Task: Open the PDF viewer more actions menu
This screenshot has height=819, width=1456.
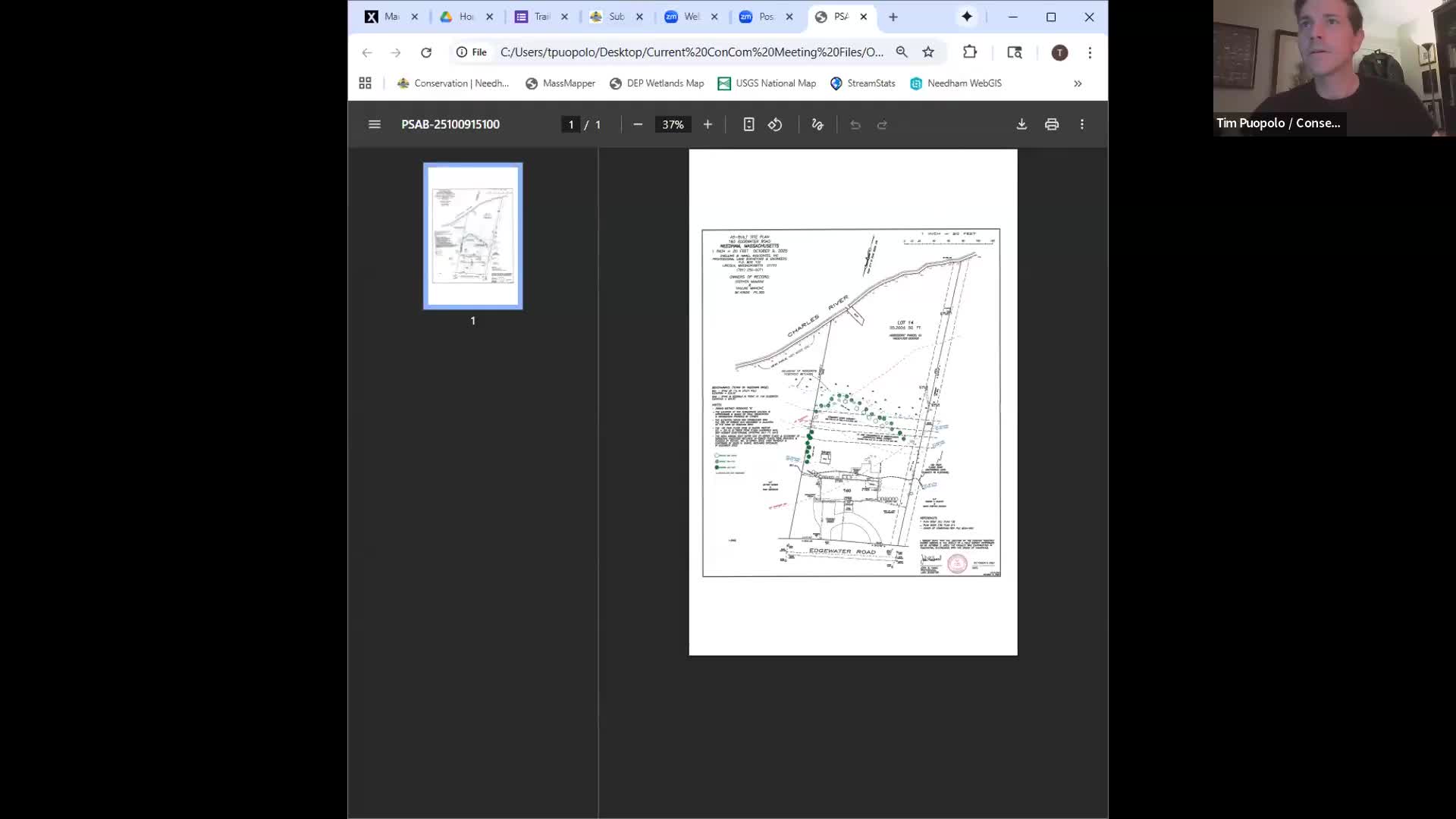Action: (1082, 124)
